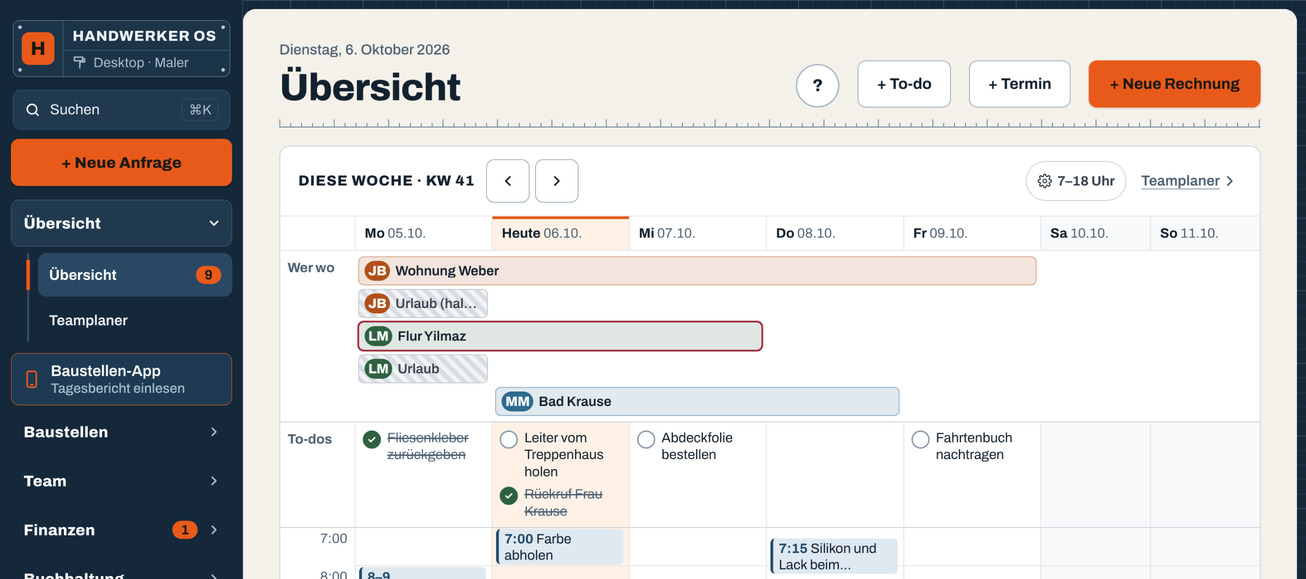
Task: Go to previous week with left arrow
Action: click(508, 181)
